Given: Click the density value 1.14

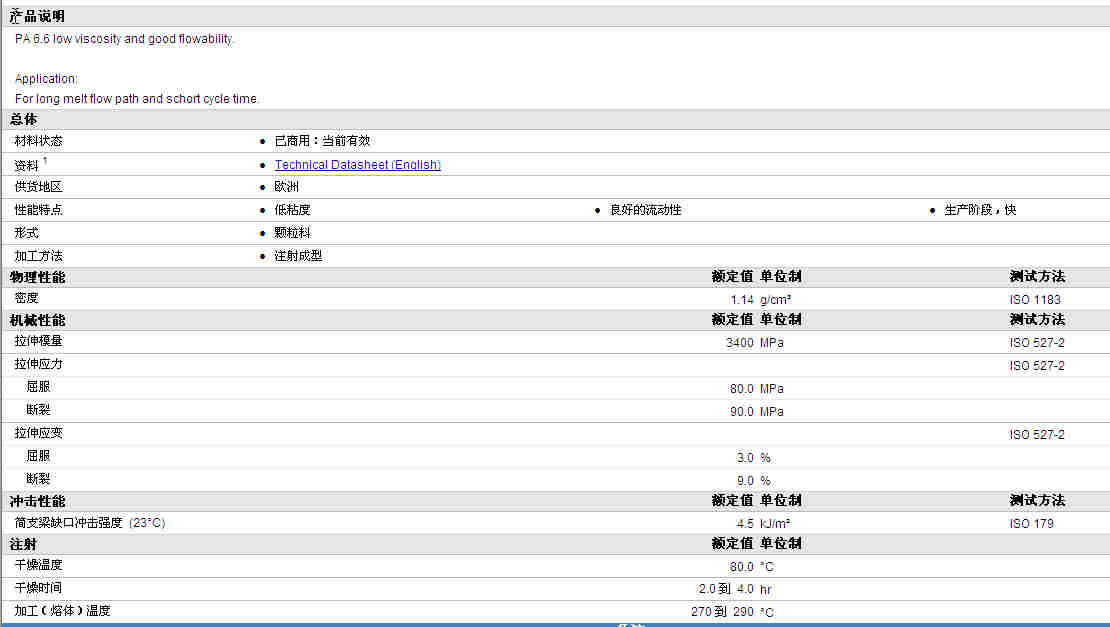Looking at the screenshot, I should tap(742, 300).
